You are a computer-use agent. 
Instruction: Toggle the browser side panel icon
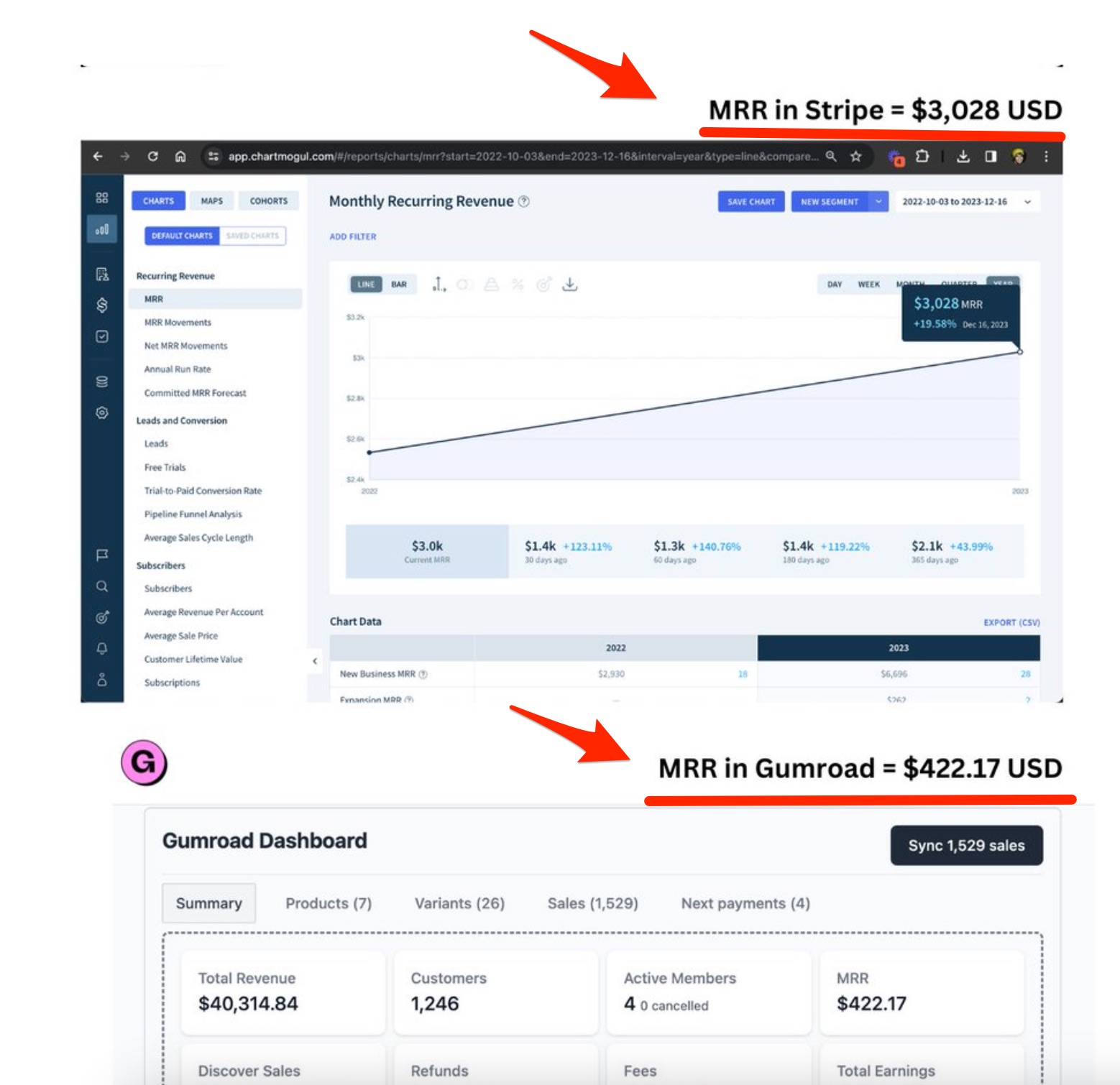pyautogui.click(x=991, y=156)
